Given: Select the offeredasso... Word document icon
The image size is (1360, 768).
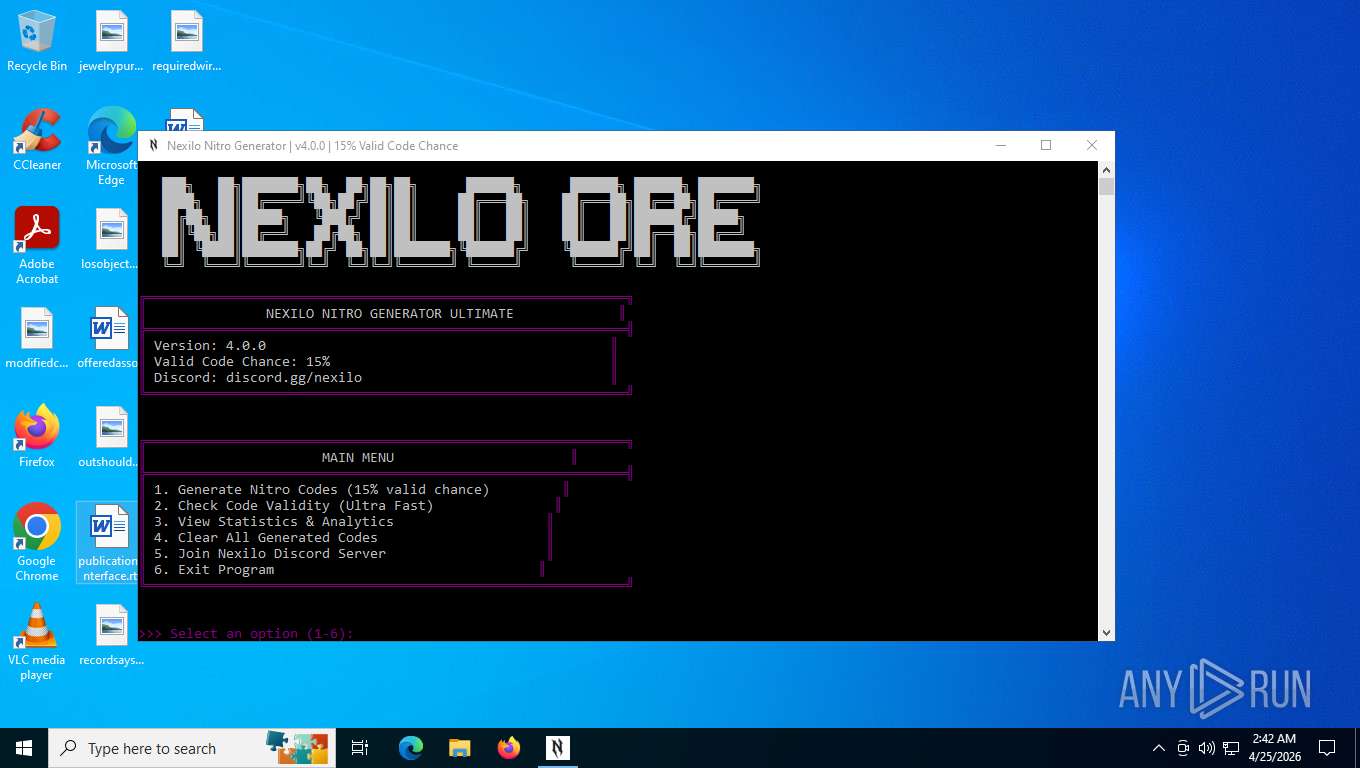Looking at the screenshot, I should tap(109, 339).
